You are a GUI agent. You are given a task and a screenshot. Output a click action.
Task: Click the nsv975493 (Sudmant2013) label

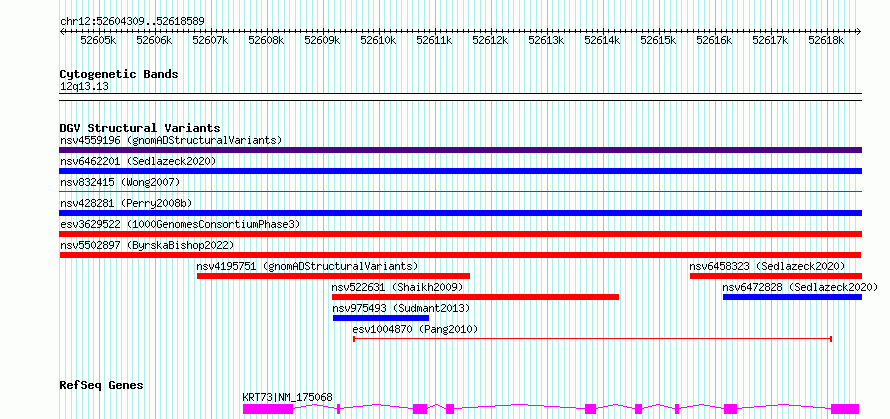pyautogui.click(x=401, y=308)
